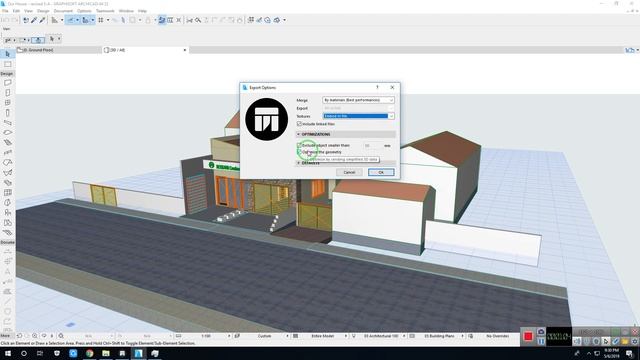640x360 pixels.
Task: Expand the collapsed section below Optimizations
Action: pos(298,163)
